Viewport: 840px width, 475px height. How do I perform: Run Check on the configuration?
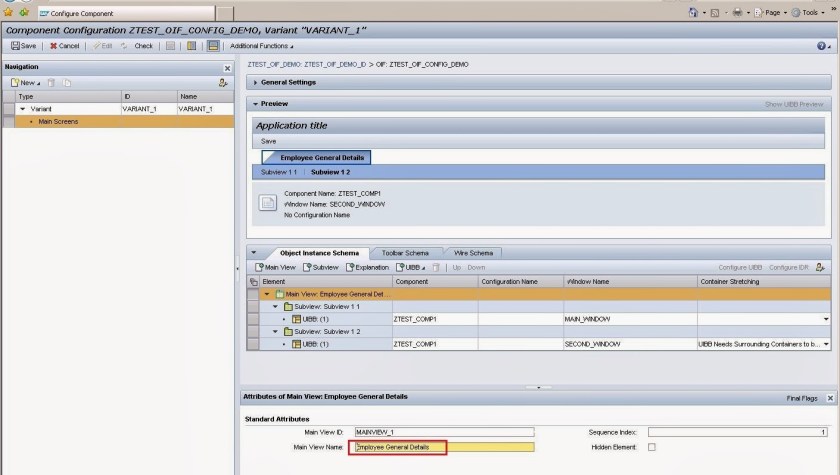click(x=137, y=46)
